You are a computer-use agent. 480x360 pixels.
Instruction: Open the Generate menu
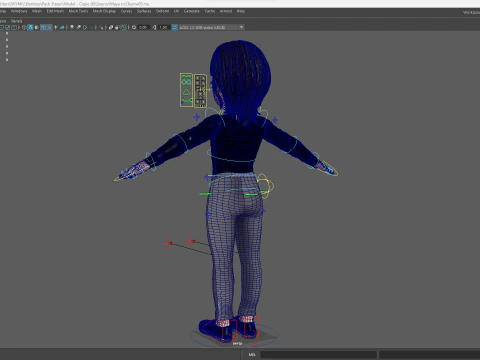click(192, 11)
